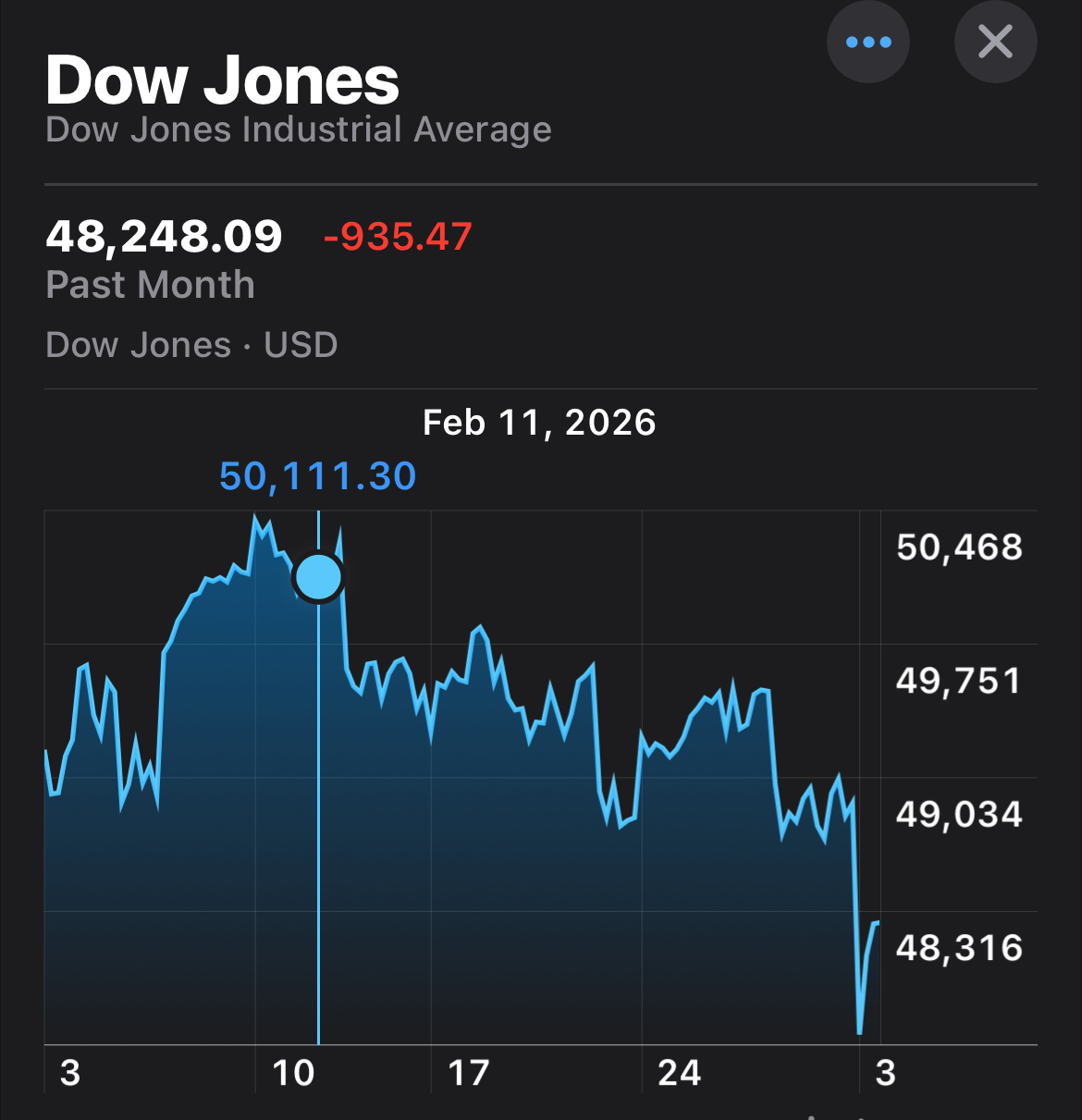Click the 48,316 y-axis label
This screenshot has width=1082, height=1120.
[x=959, y=948]
